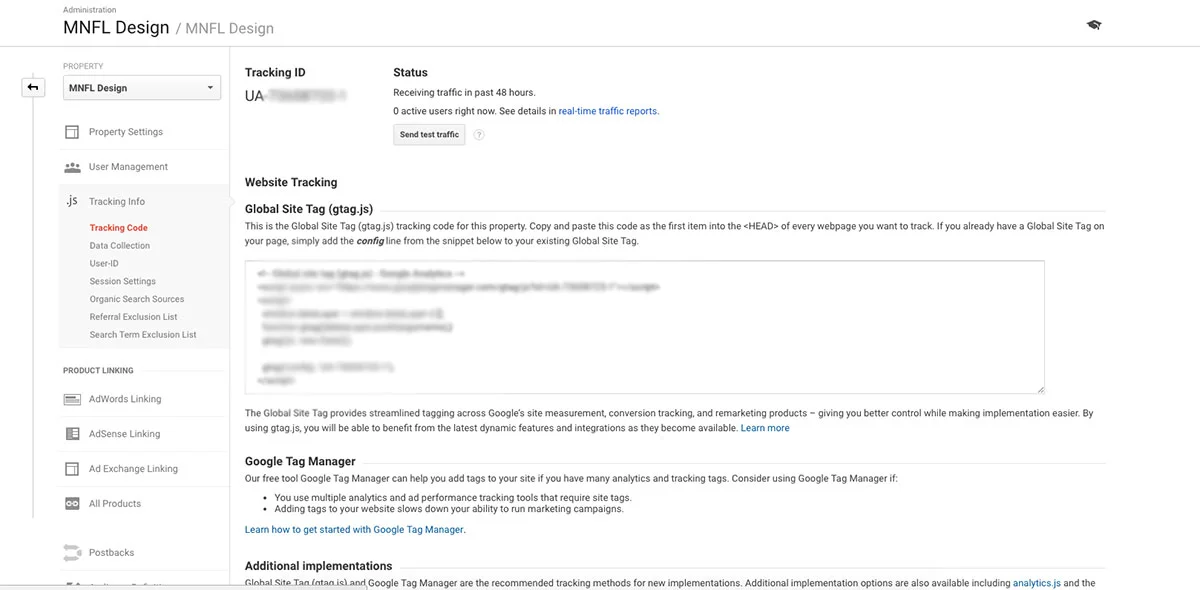1200x590 pixels.
Task: Click the Additional implementations heading
Action: [x=318, y=566]
